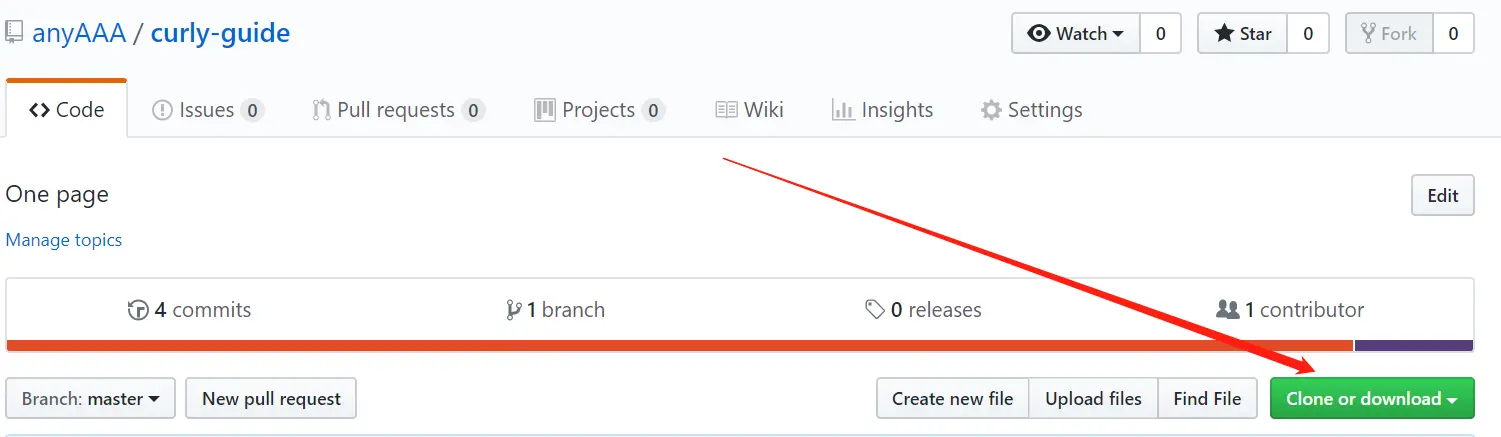Open the Clone or download dropdown

pyautogui.click(x=1372, y=398)
